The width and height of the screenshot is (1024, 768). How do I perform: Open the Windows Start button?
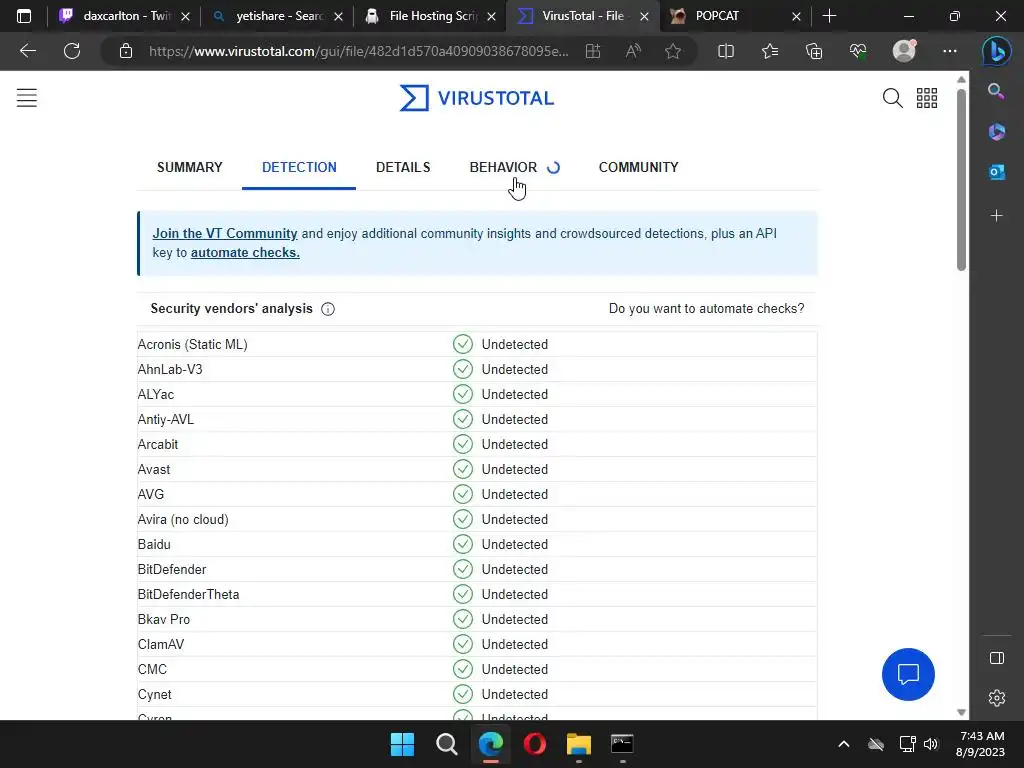point(402,744)
